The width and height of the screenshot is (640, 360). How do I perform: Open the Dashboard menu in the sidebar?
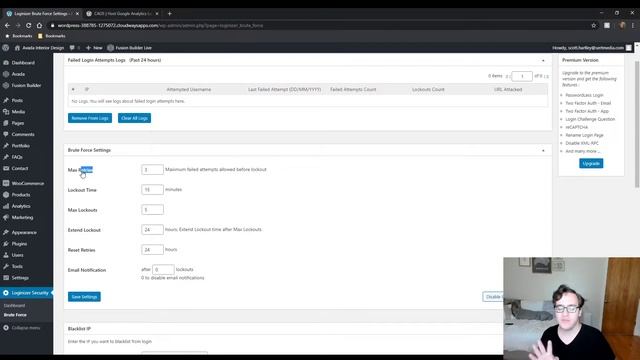pyautogui.click(x=23, y=63)
